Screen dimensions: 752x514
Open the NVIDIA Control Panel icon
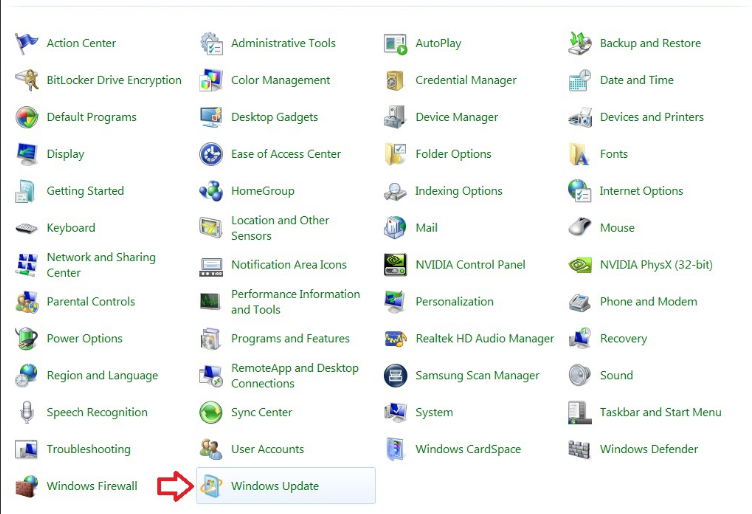[396, 265]
